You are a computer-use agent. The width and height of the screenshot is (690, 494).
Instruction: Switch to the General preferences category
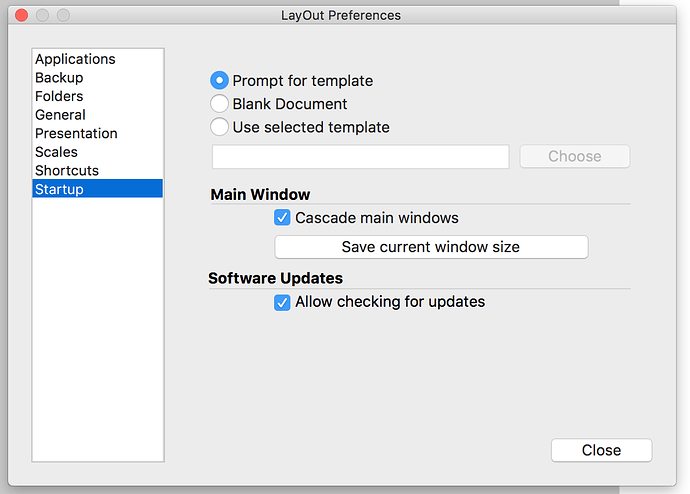(60, 115)
